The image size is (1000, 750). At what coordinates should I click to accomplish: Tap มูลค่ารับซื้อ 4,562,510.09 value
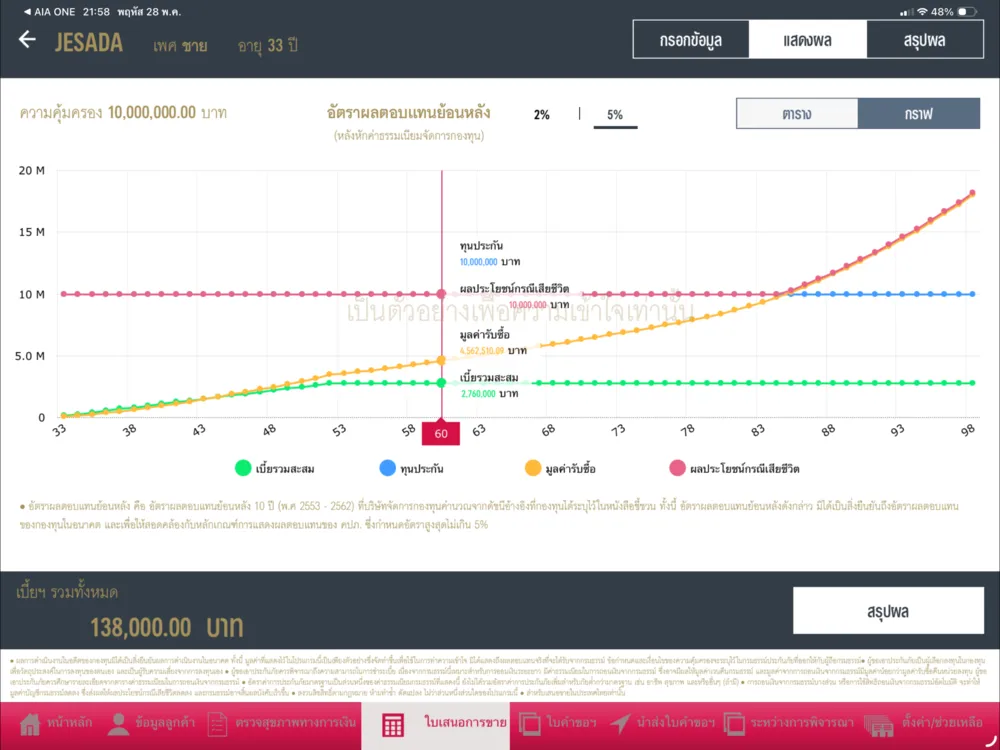[x=482, y=351]
